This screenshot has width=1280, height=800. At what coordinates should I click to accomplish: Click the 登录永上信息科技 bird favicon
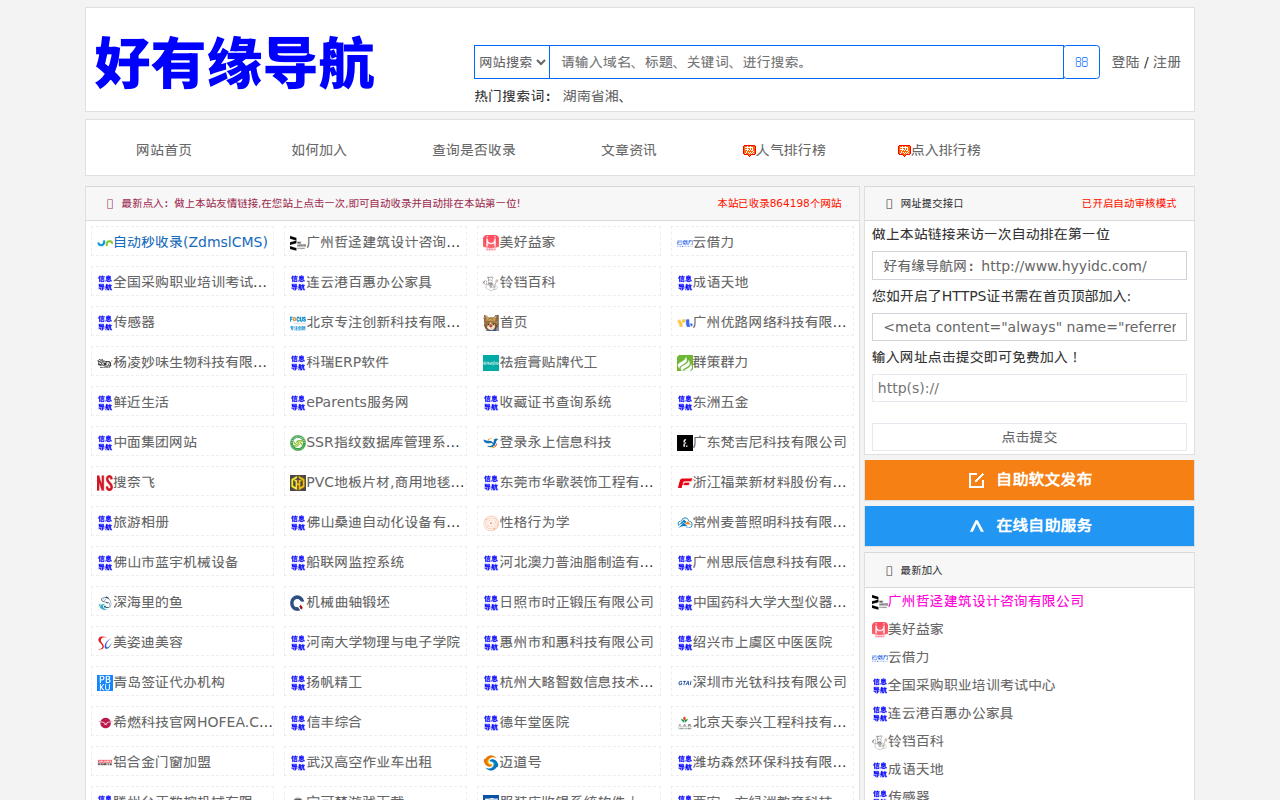pos(491,443)
